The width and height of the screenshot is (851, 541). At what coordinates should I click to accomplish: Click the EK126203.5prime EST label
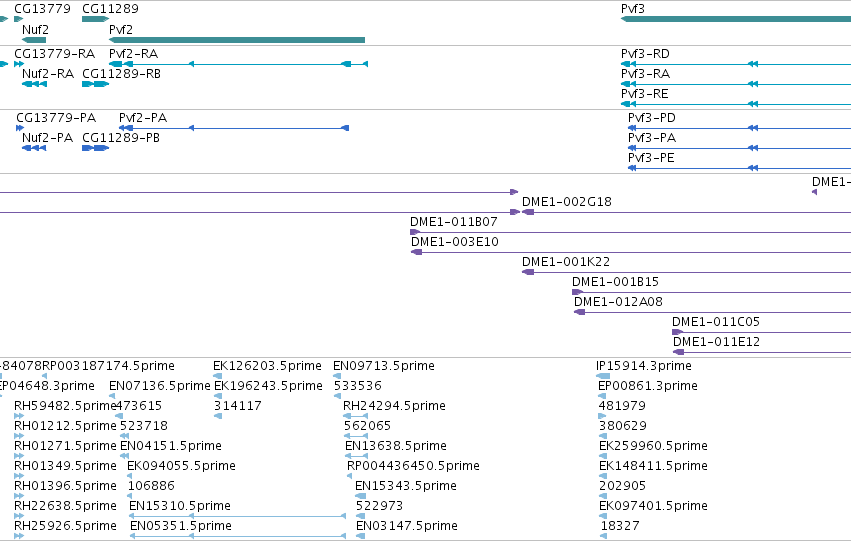[268, 366]
